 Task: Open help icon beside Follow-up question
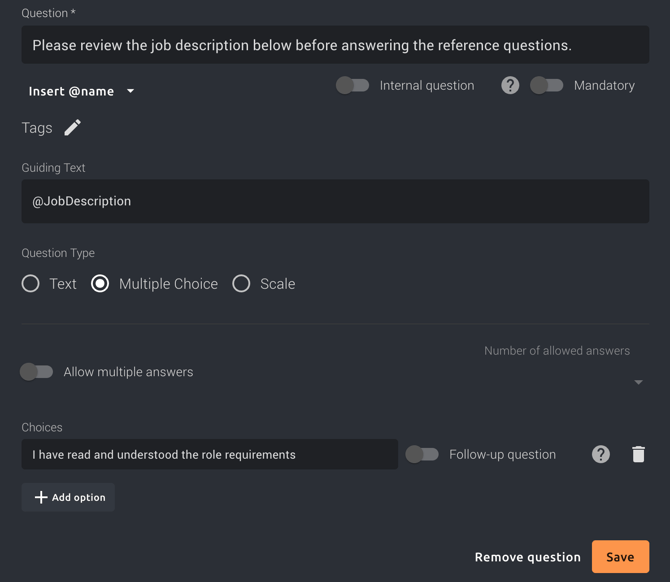[x=600, y=454]
